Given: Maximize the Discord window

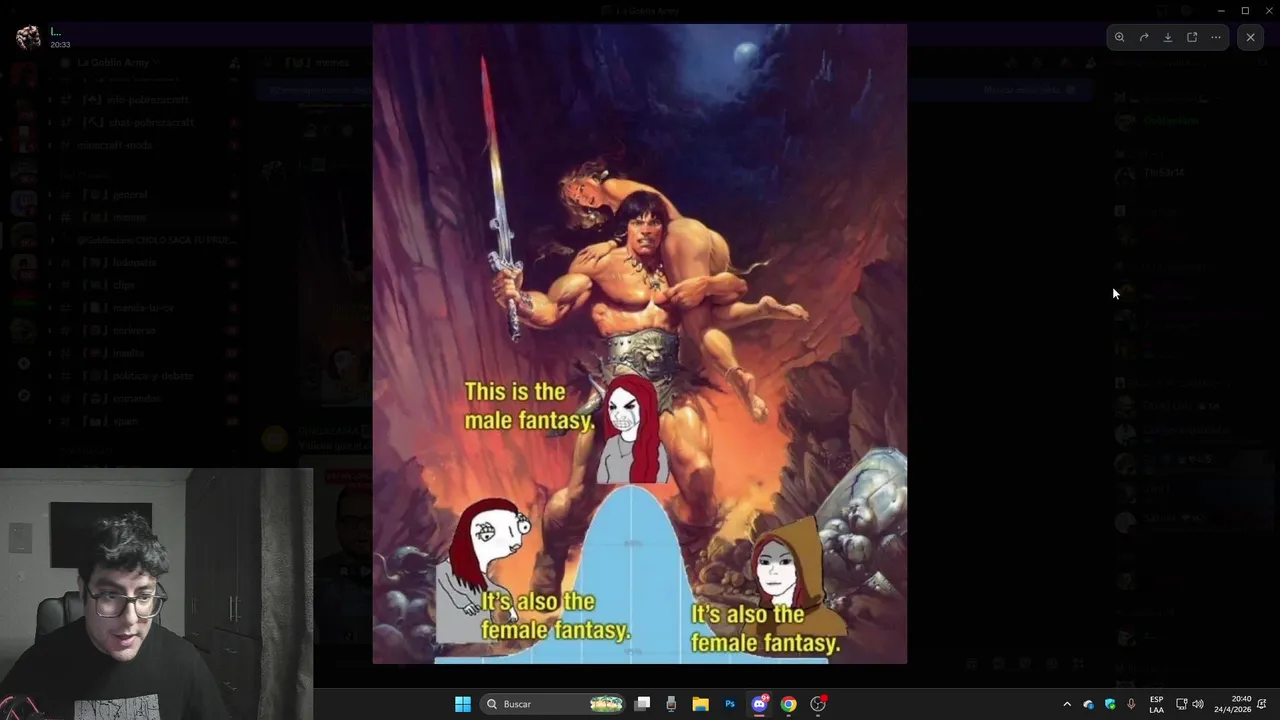Looking at the screenshot, I should click(x=1245, y=10).
